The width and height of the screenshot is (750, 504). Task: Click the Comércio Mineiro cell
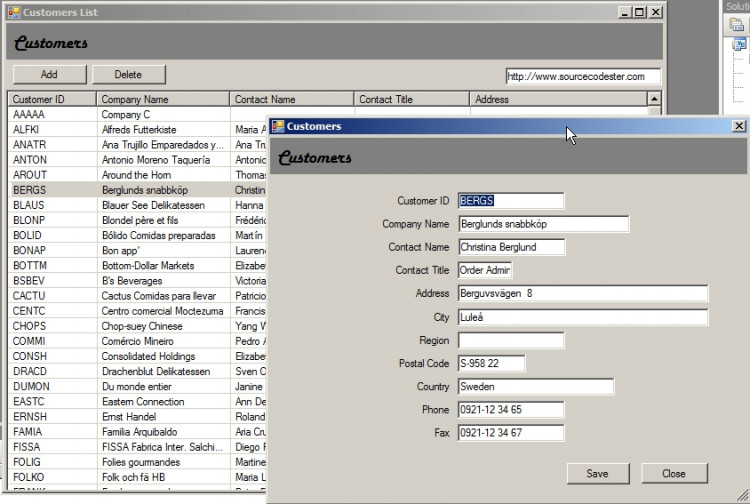[164, 341]
